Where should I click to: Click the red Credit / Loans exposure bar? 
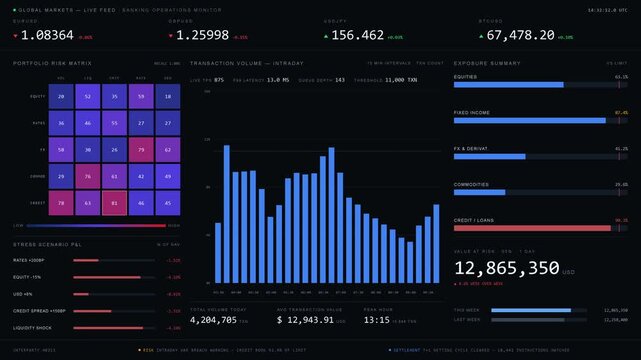540,228
